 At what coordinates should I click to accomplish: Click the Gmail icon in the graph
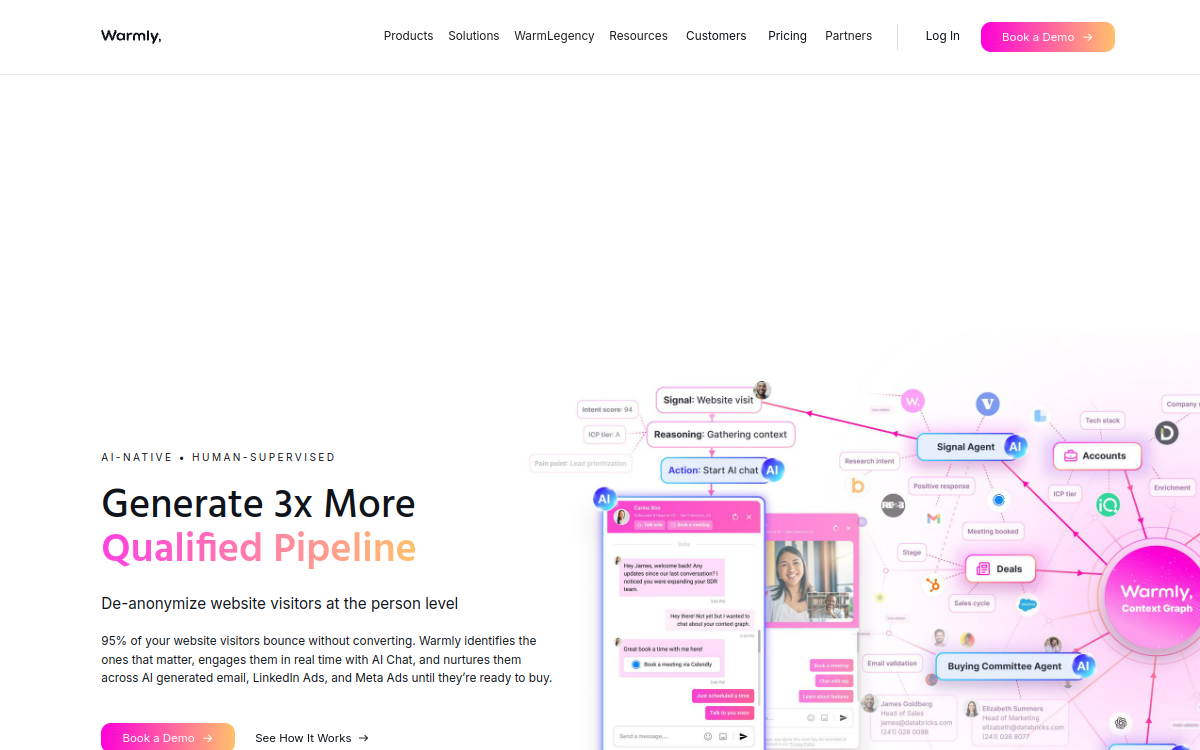(933, 519)
